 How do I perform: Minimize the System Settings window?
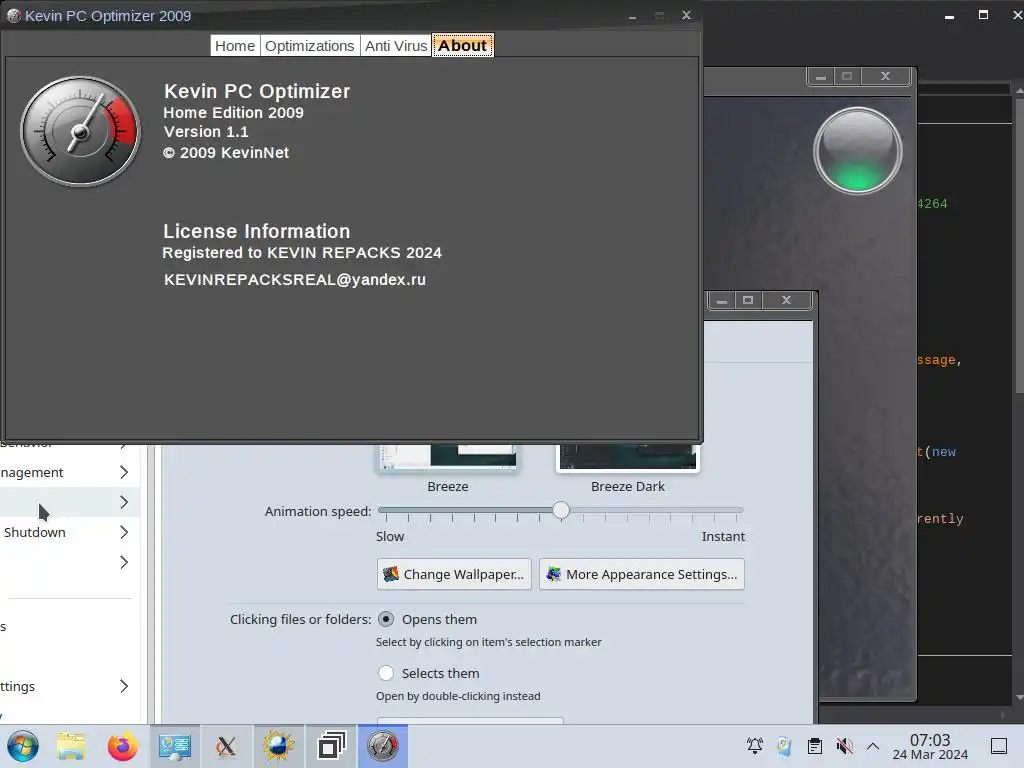pyautogui.click(x=722, y=300)
